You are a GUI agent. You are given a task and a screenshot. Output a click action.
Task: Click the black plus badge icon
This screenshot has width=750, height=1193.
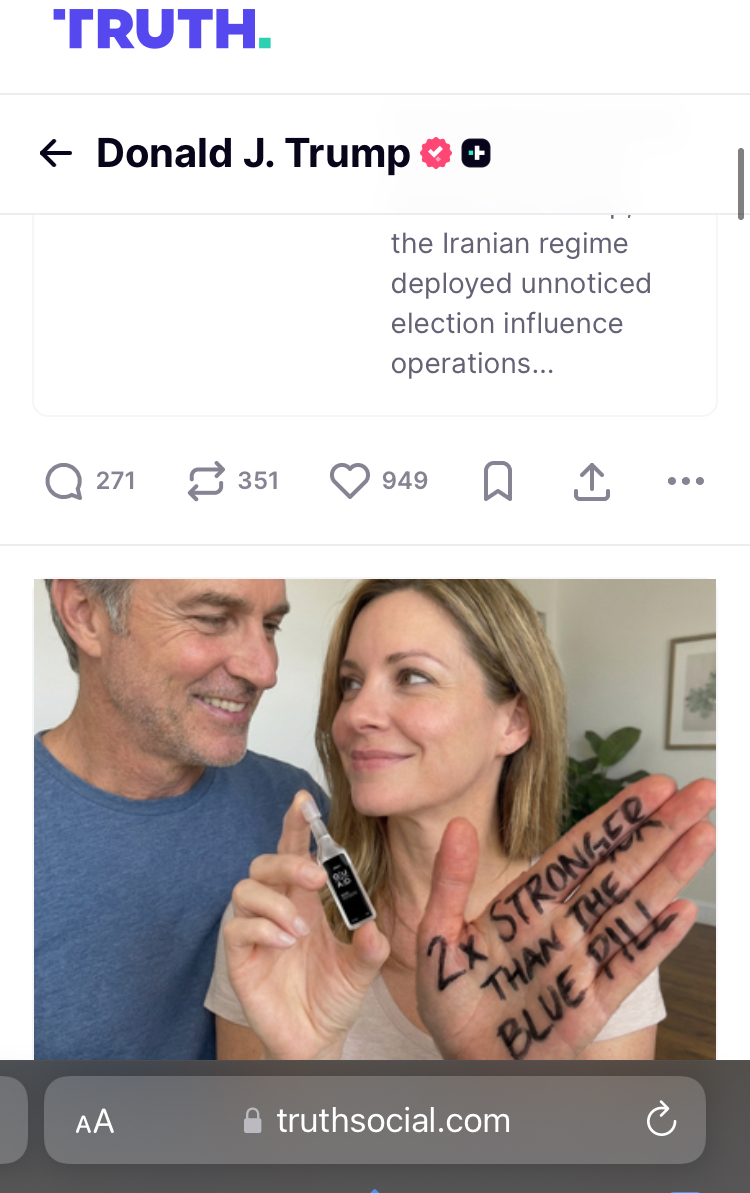coord(476,153)
